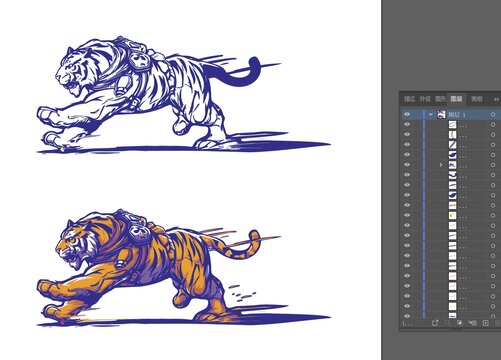Image resolution: width=501 pixels, height=360 pixels.
Task: Click the Locate Object magnifier icon
Action: [448, 323]
